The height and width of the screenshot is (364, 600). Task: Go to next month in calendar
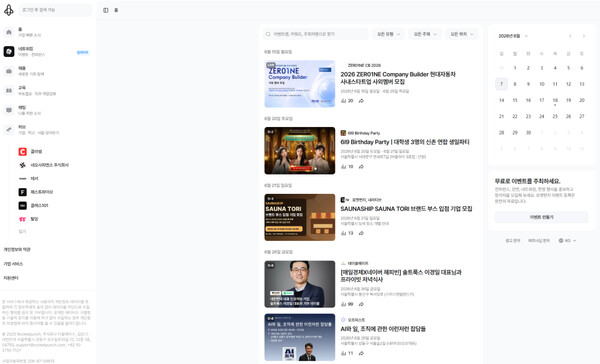pyautogui.click(x=584, y=36)
